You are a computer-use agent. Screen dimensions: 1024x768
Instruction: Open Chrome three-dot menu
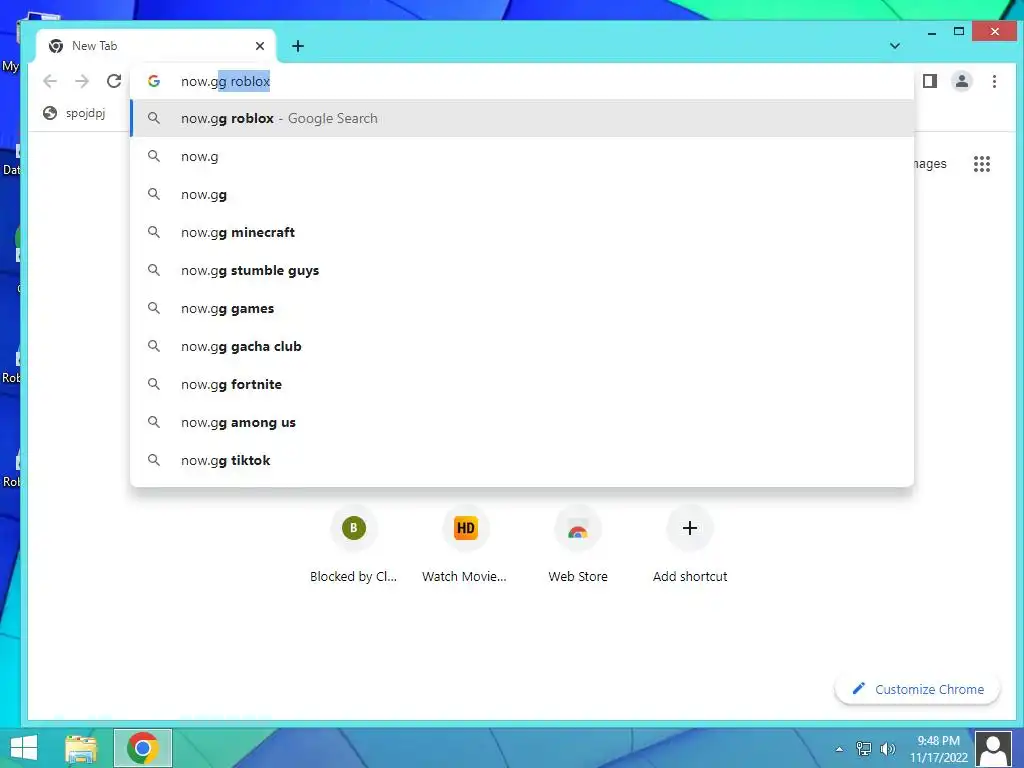pyautogui.click(x=994, y=81)
